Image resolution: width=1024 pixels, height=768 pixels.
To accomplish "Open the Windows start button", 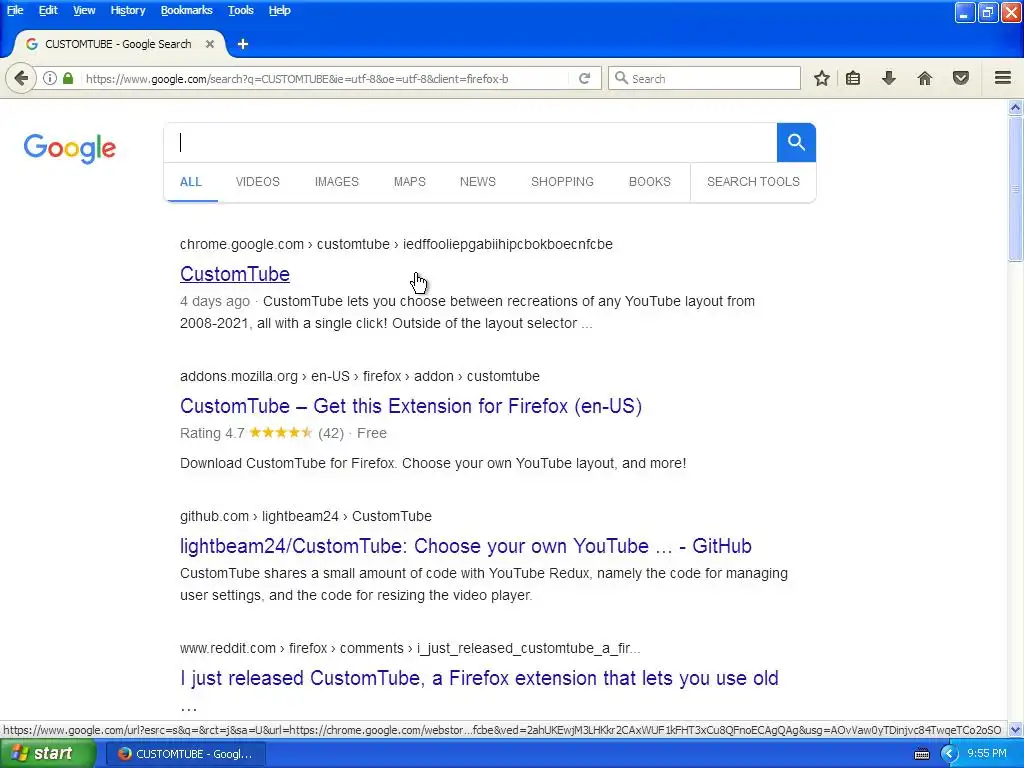I will 47,754.
